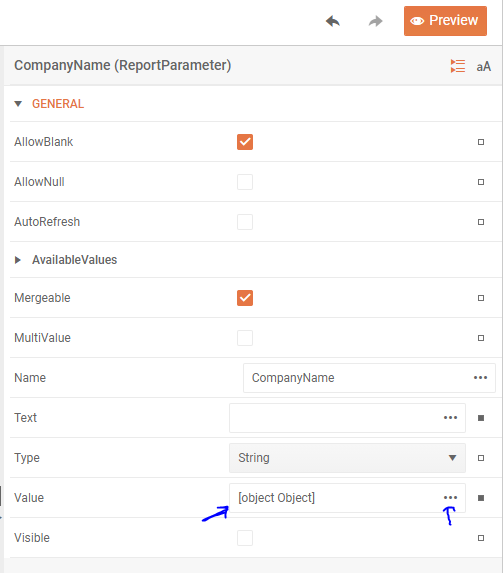Image resolution: width=503 pixels, height=573 pixels.
Task: Click the redo arrow icon
Action: pos(375,21)
